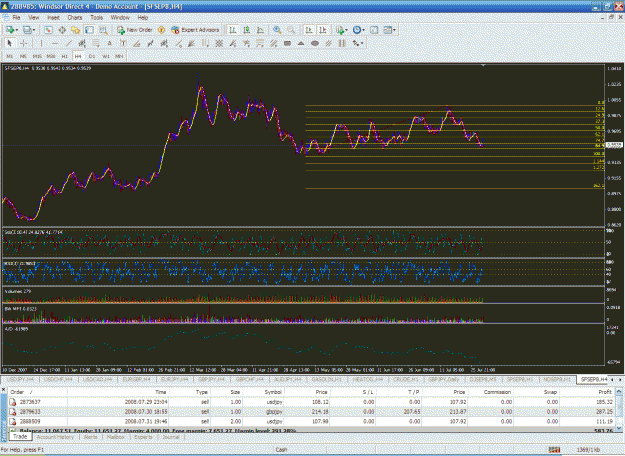
Task: Zoom in on the chart
Action: (277, 30)
